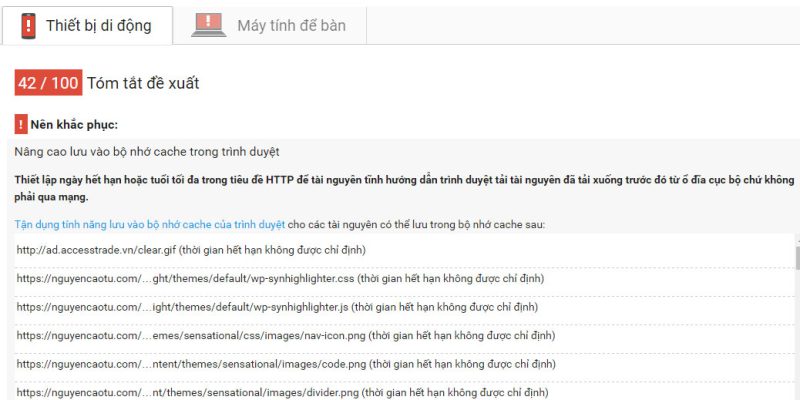The height and width of the screenshot is (400, 800).
Task: Click the Tóm tắt đề xuất heading
Action: click(x=143, y=83)
